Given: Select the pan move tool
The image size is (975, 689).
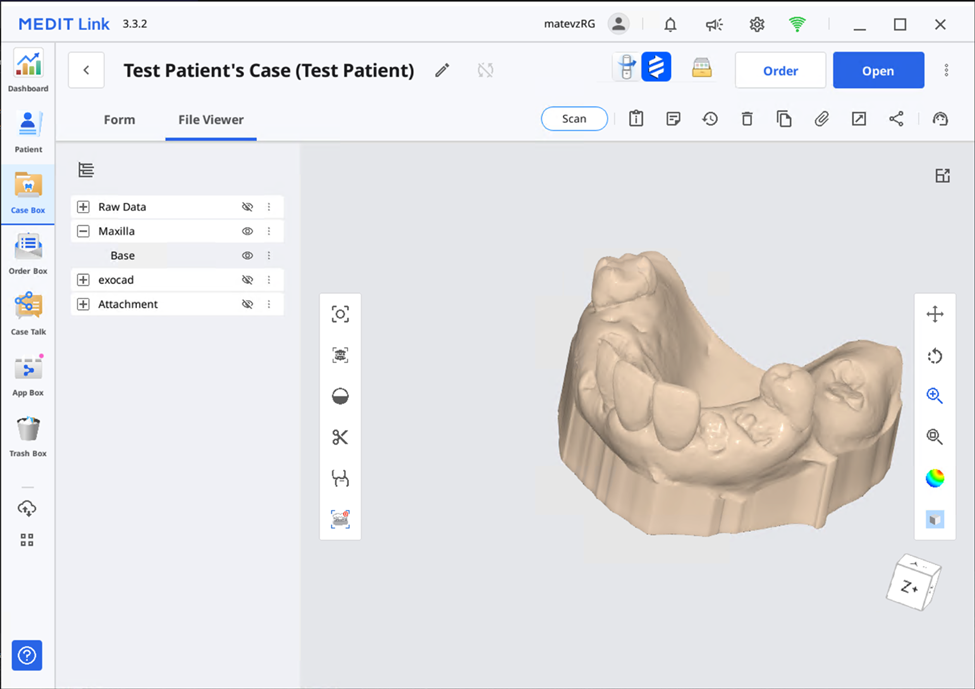Looking at the screenshot, I should tap(935, 315).
